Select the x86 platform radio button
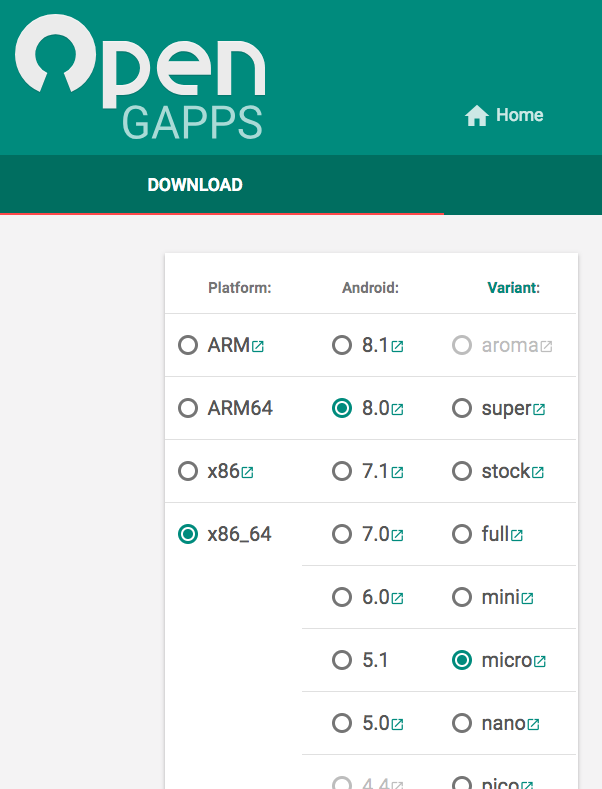This screenshot has height=789, width=602. click(x=188, y=471)
